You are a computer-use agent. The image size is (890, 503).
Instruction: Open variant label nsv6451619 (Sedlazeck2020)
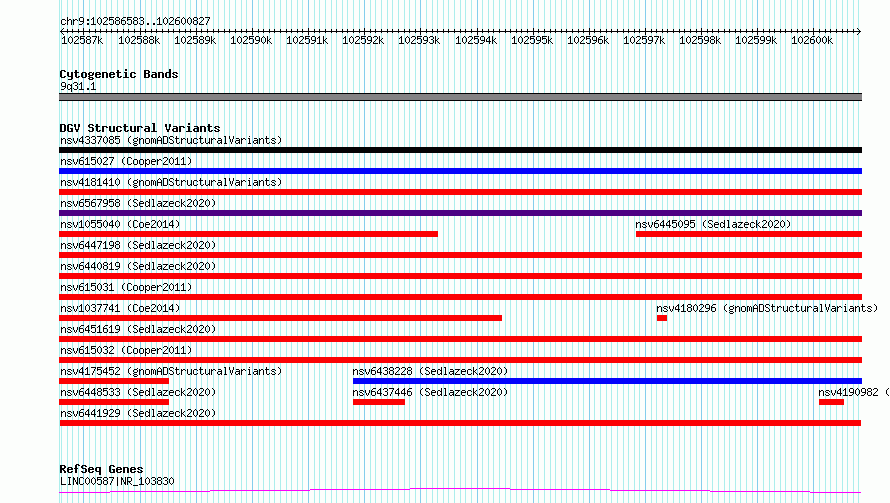(138, 329)
